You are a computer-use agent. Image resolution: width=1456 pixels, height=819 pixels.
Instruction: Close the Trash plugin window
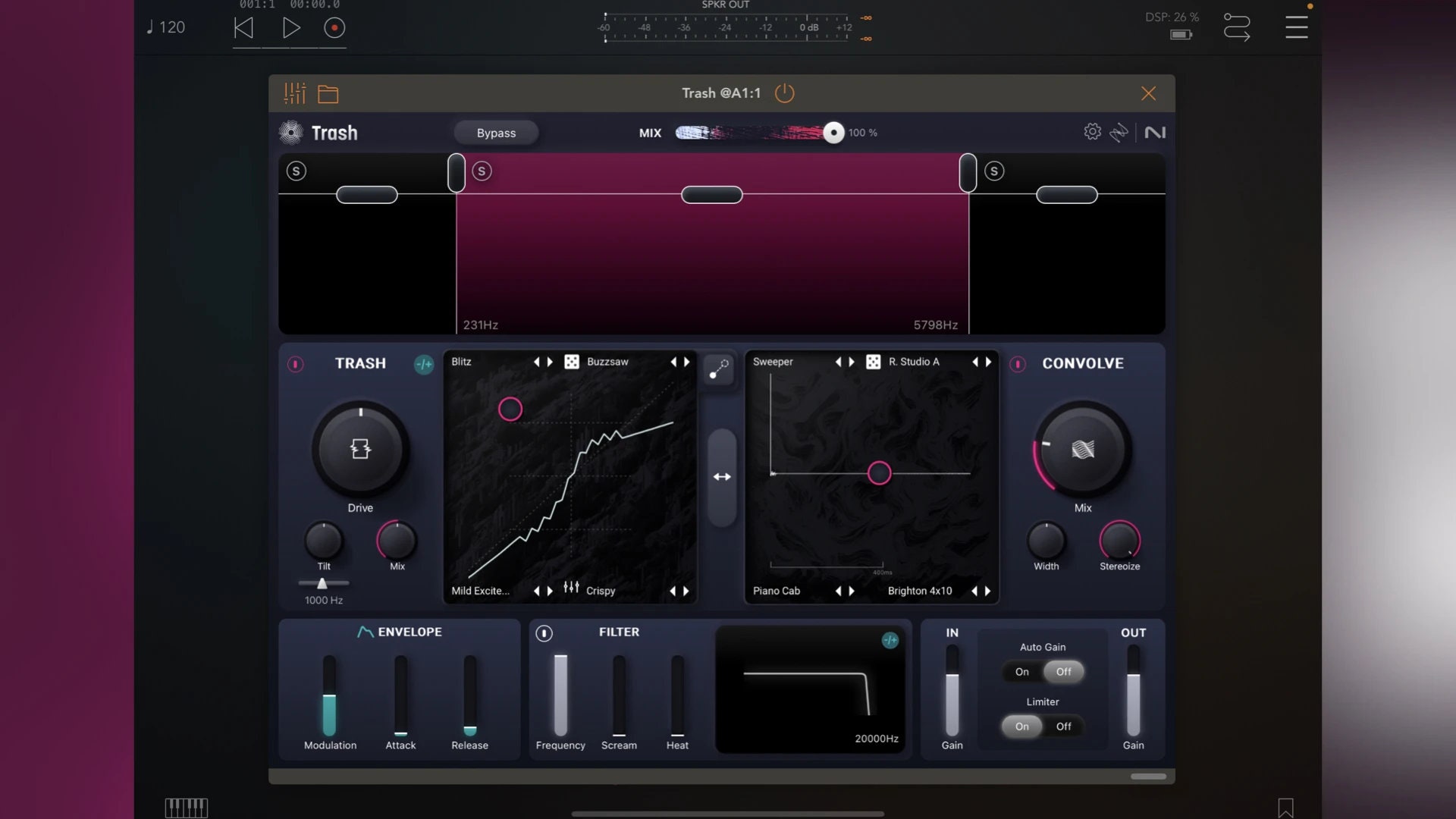[x=1148, y=93]
